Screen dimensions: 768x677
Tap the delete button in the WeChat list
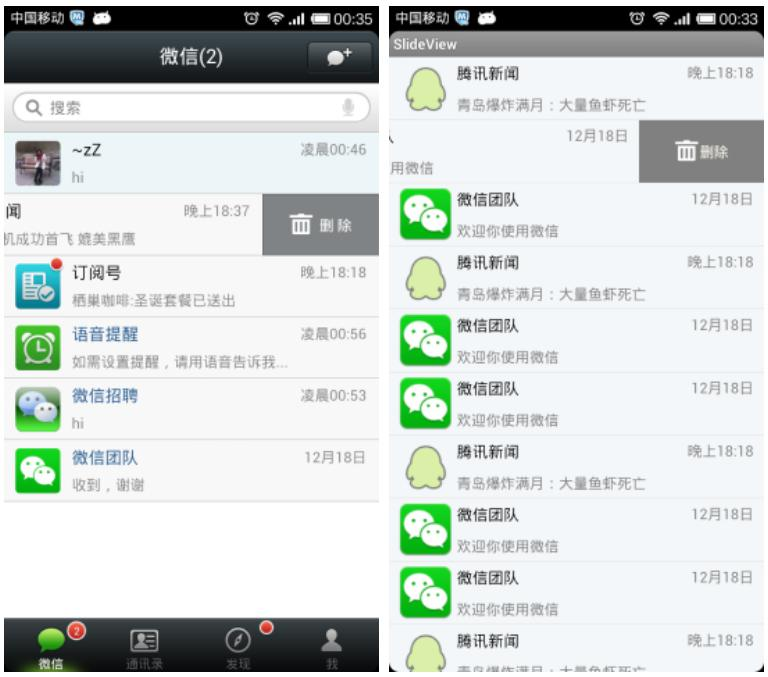[x=320, y=225]
